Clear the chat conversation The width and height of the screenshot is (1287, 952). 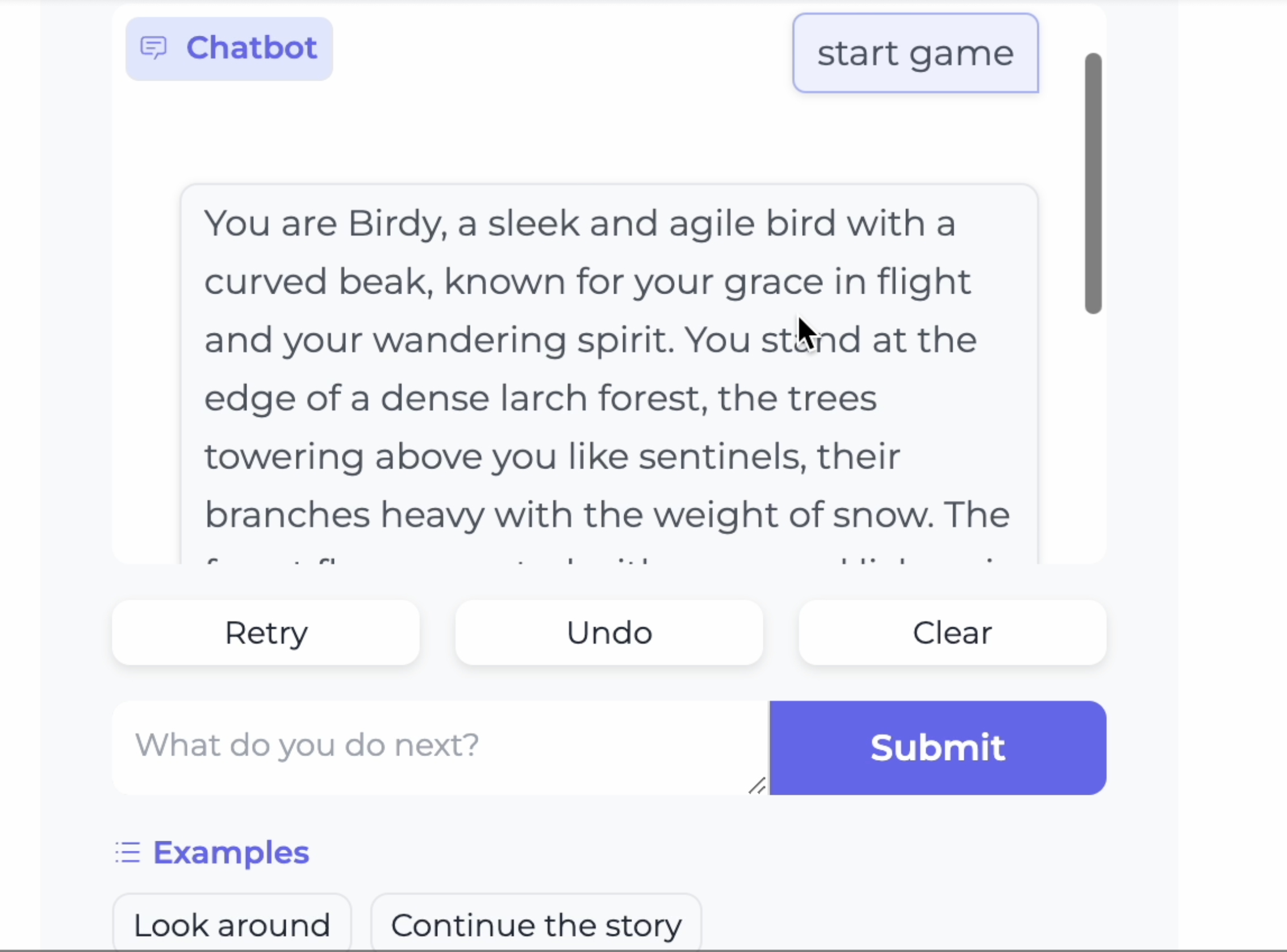click(952, 633)
